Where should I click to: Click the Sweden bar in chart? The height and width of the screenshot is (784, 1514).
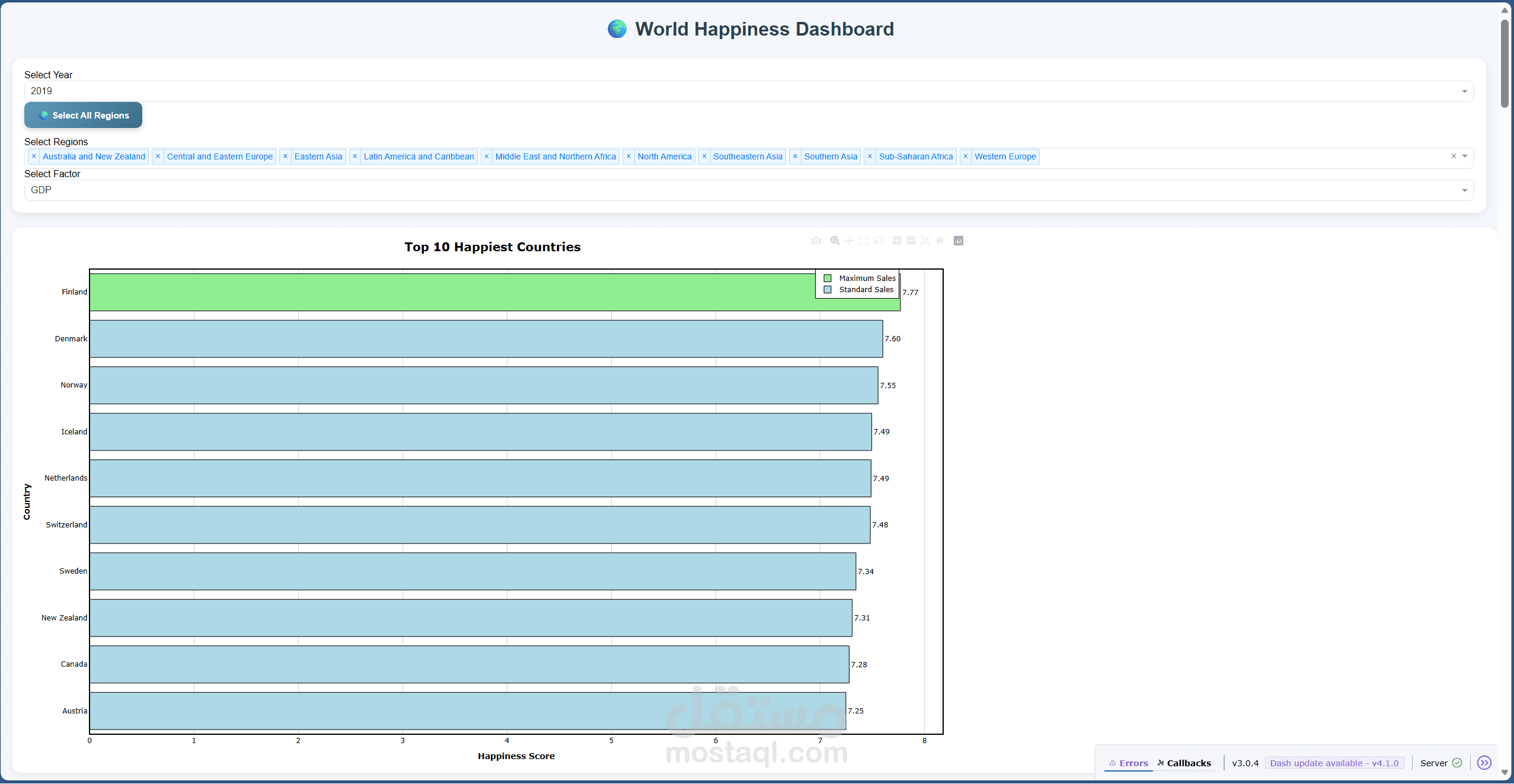point(472,571)
